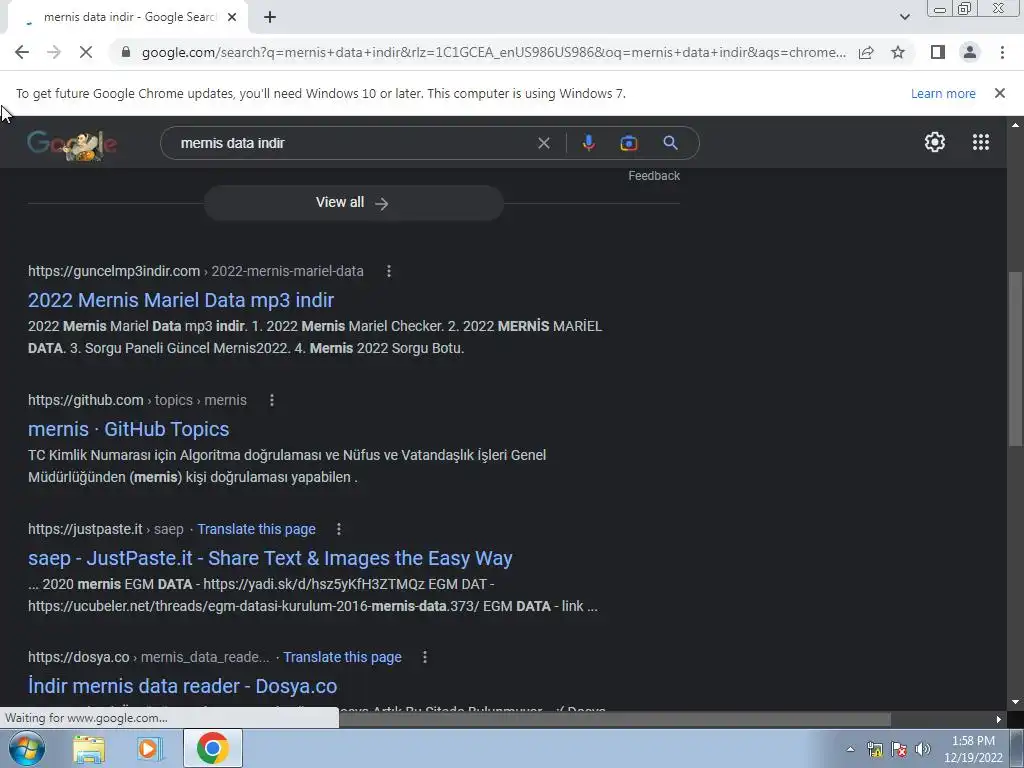Viewport: 1024px width, 768px height.
Task: Open the Google apps grid
Action: [981, 142]
